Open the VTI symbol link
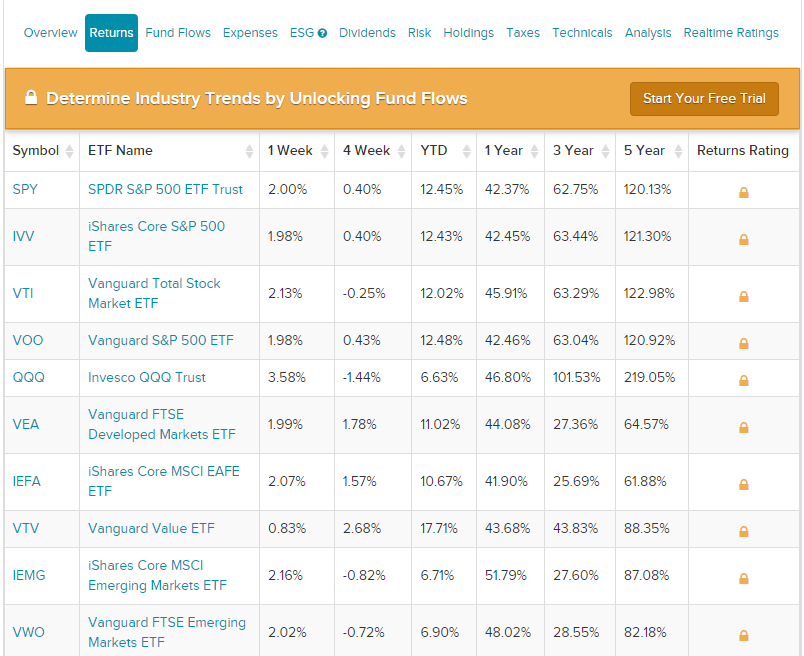The width and height of the screenshot is (804, 656). pyautogui.click(x=23, y=293)
